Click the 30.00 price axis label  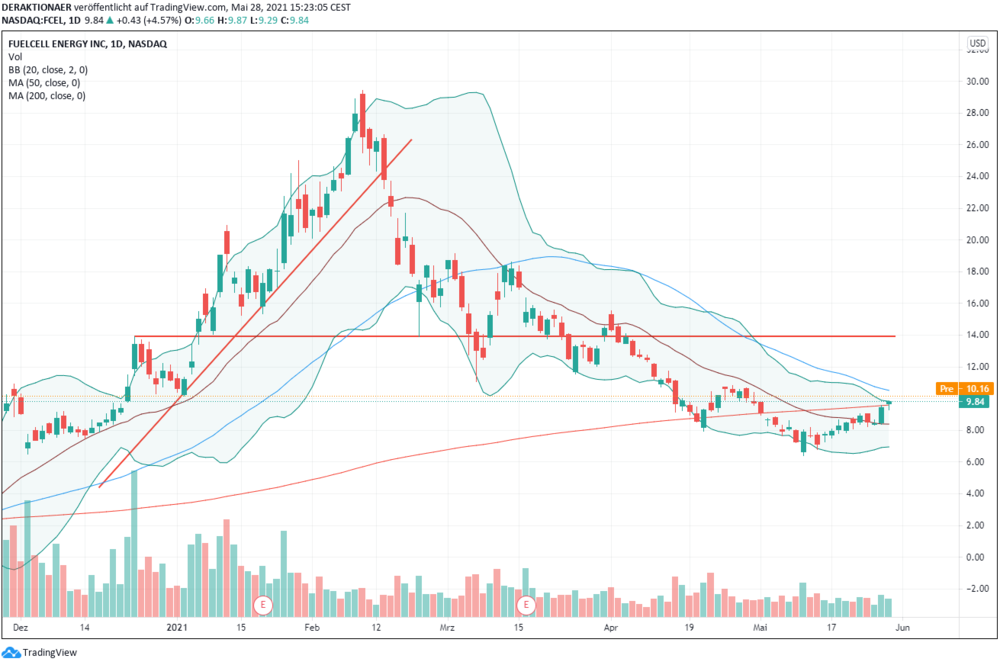(x=978, y=81)
